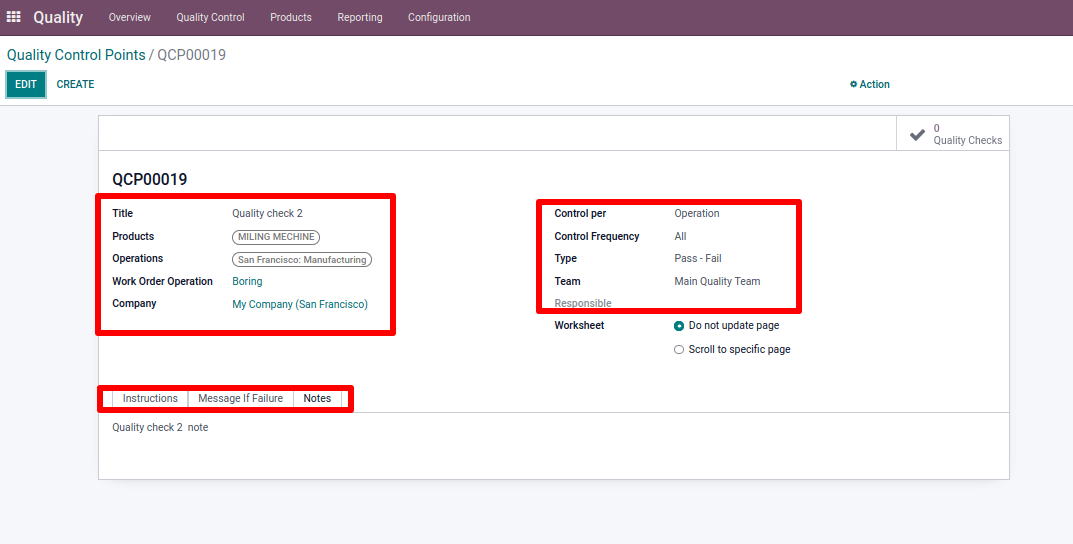Screen dimensions: 1073x544
Task: Click the Control per value Operation
Action: click(x=697, y=213)
